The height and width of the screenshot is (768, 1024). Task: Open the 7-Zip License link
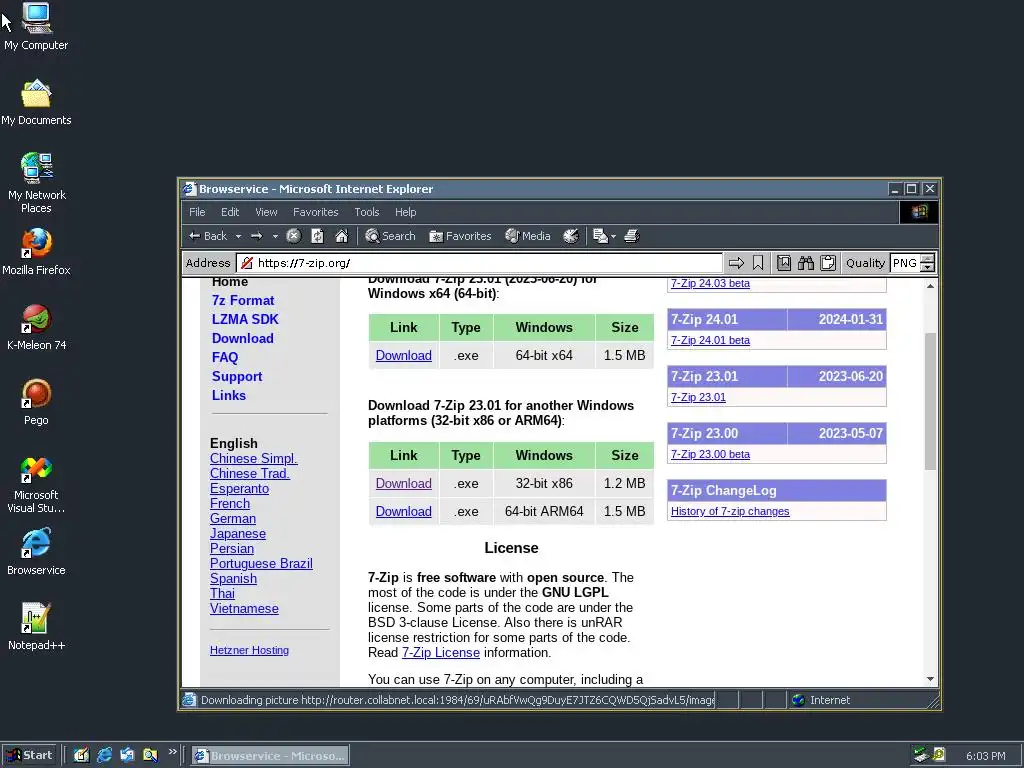point(441,653)
